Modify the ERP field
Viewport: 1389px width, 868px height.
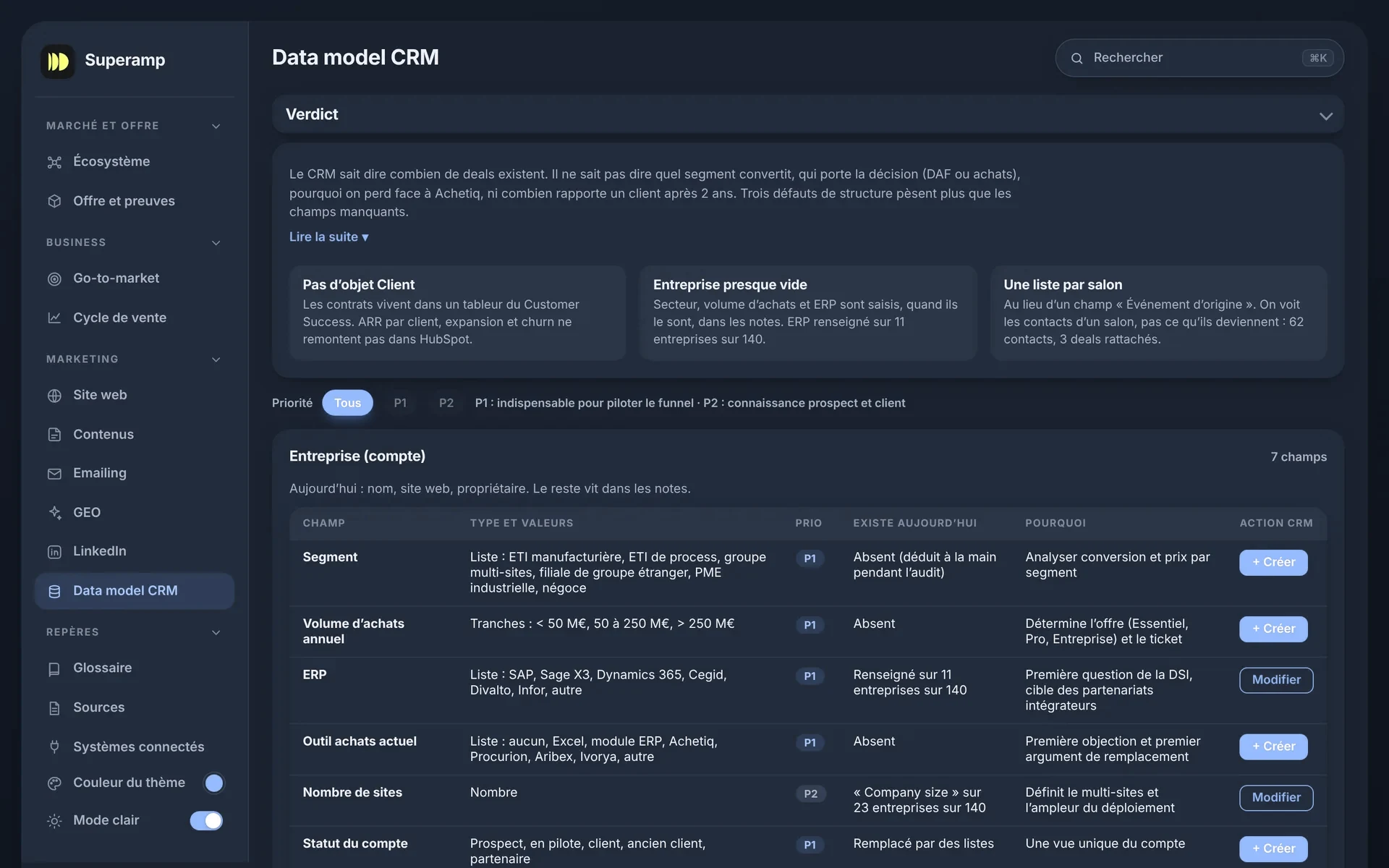tap(1276, 680)
